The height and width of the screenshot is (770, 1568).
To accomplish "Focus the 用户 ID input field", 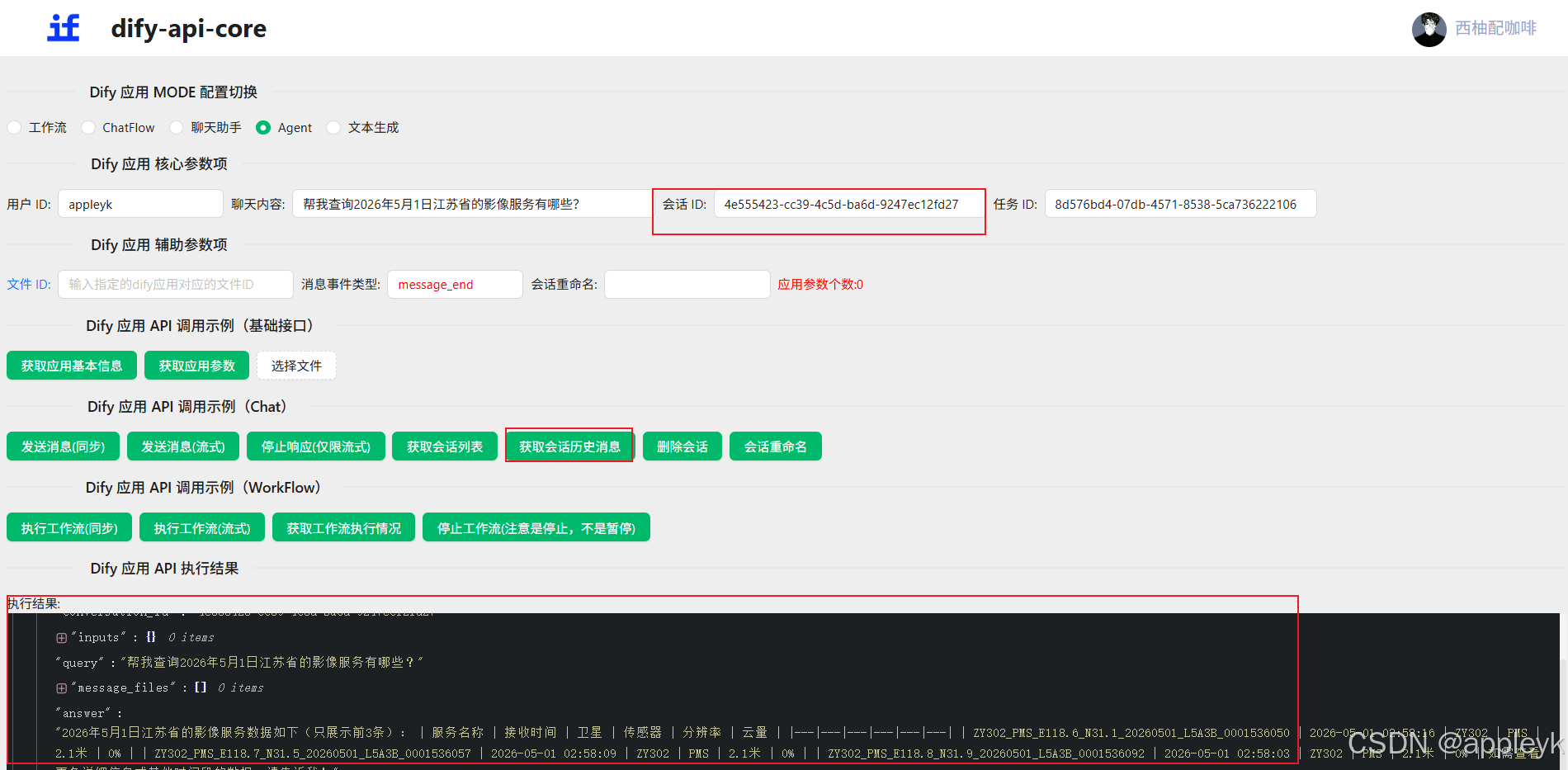I will (140, 204).
